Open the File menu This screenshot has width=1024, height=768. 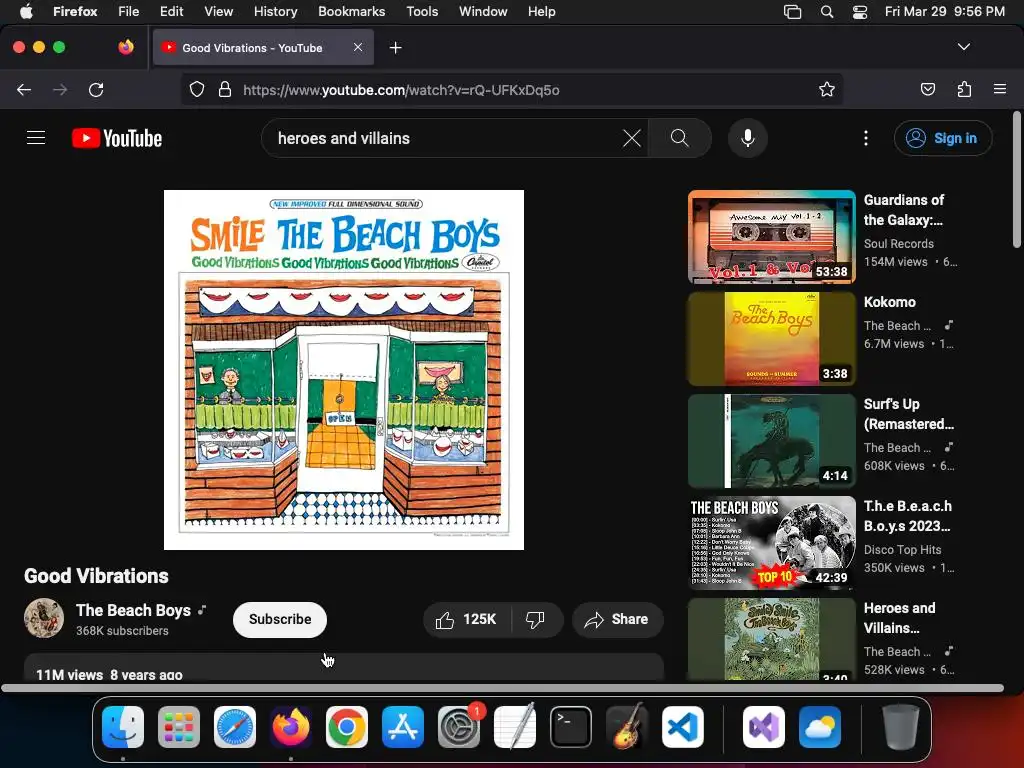click(129, 11)
